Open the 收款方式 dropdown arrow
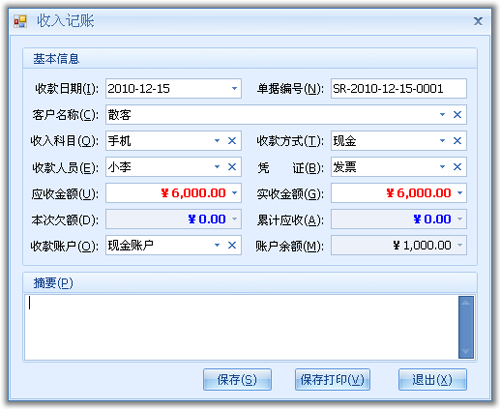 [442, 141]
